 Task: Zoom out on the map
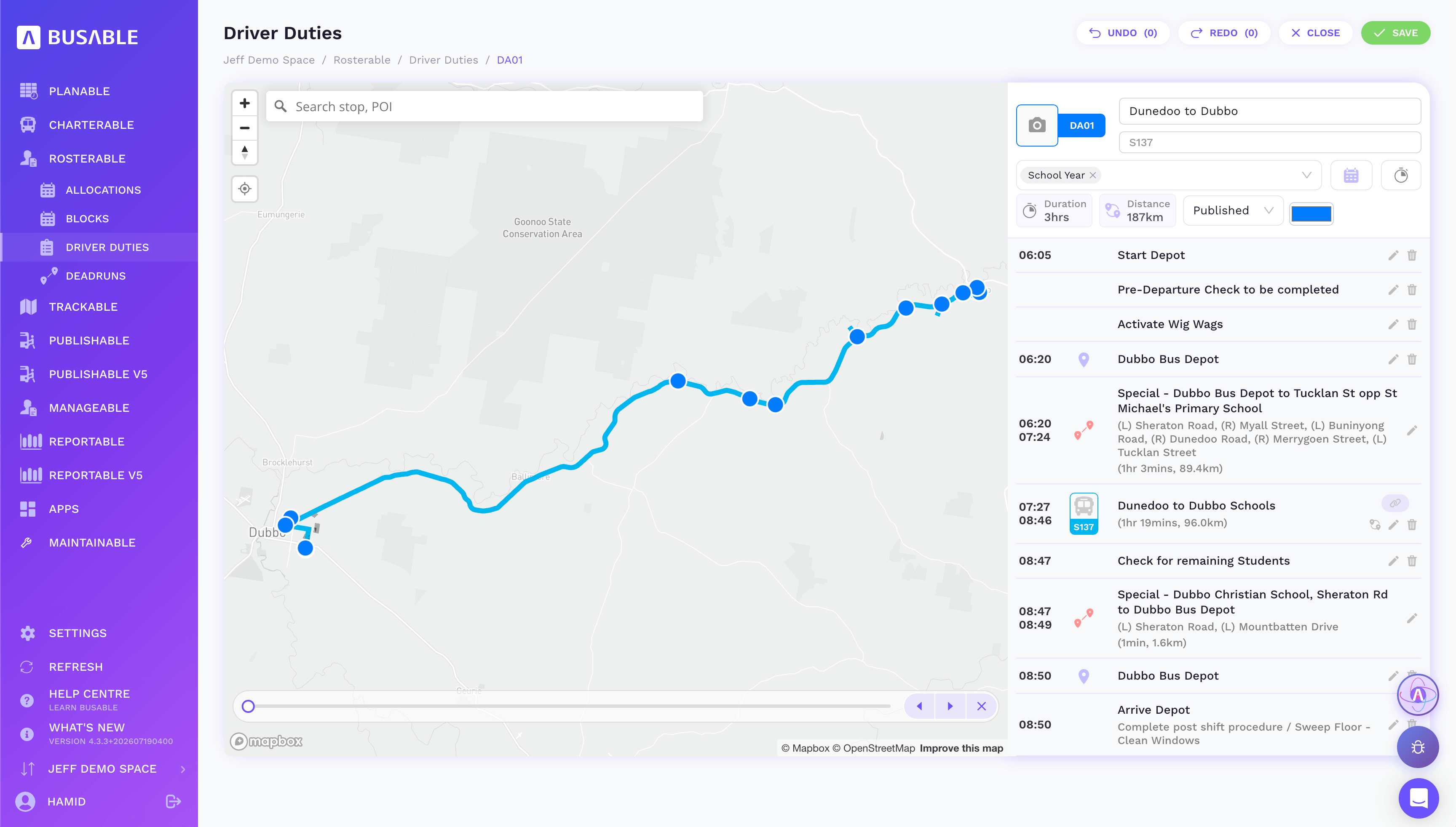click(x=244, y=128)
